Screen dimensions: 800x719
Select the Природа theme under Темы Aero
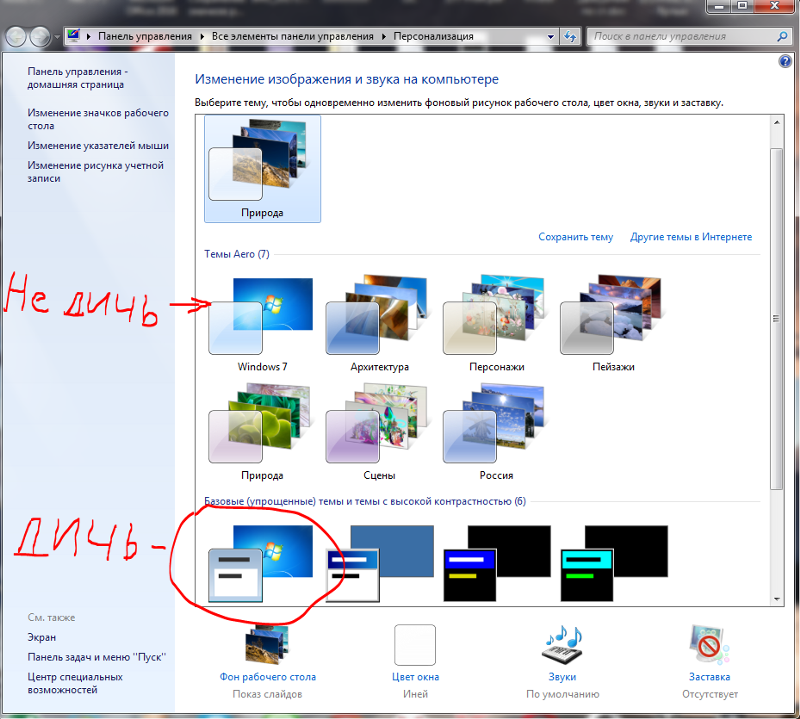coord(262,432)
